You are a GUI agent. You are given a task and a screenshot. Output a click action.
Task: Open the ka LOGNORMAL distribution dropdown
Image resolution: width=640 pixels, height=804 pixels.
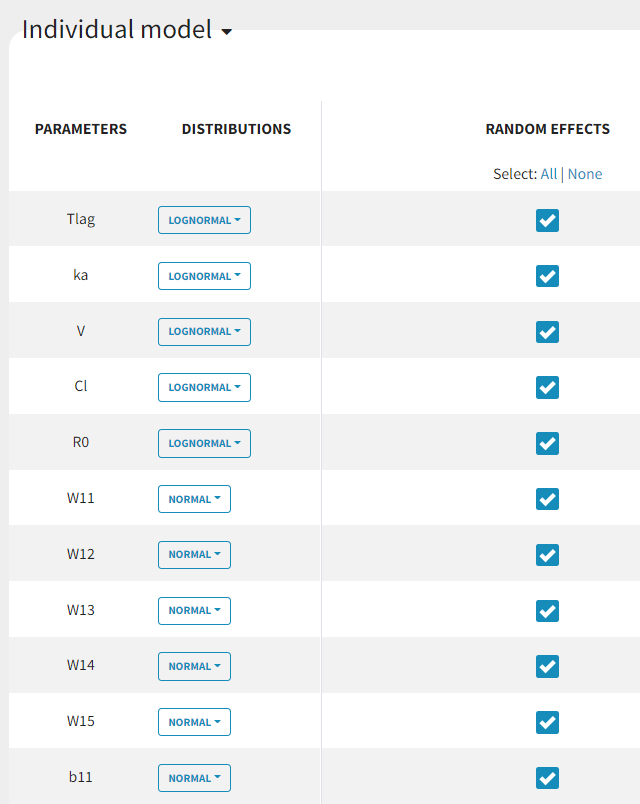pos(204,276)
